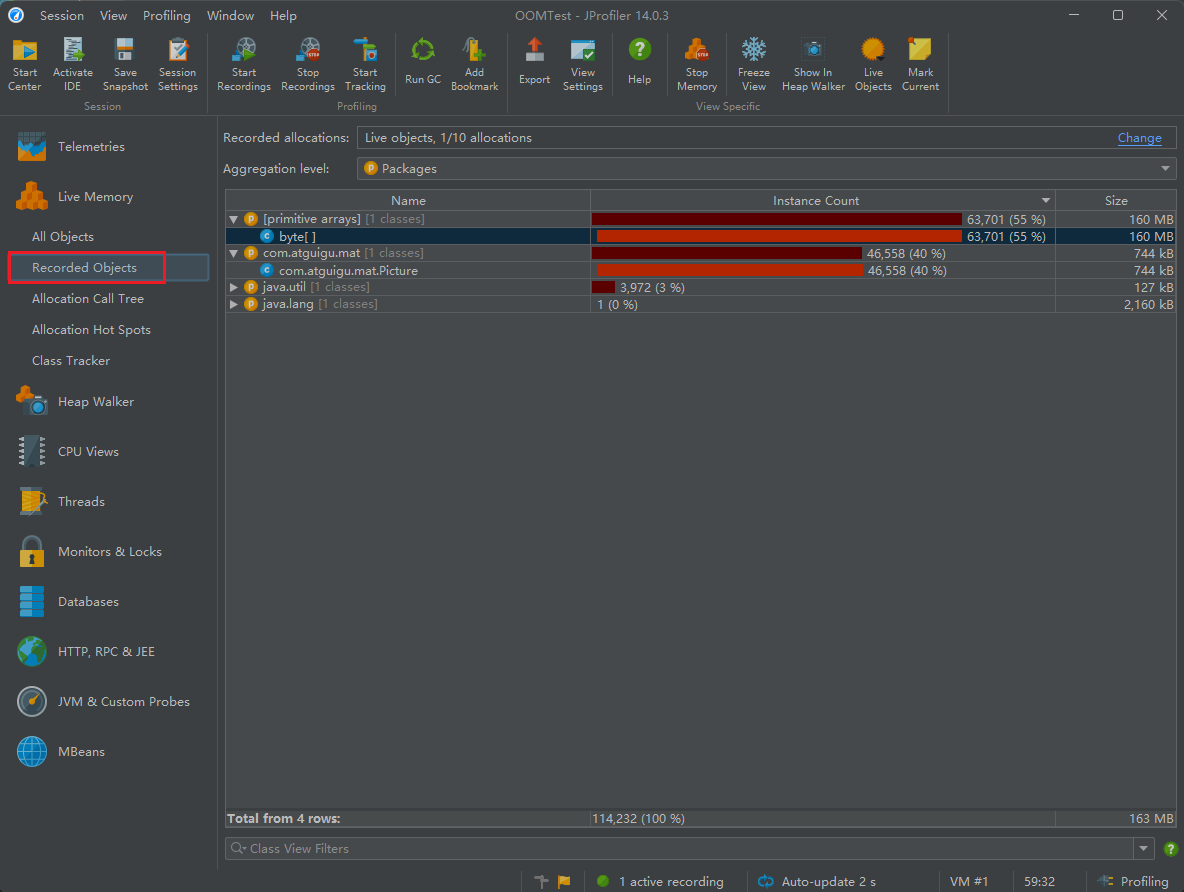Select the com.atguigu.mat.Picture class row

[x=701, y=270]
